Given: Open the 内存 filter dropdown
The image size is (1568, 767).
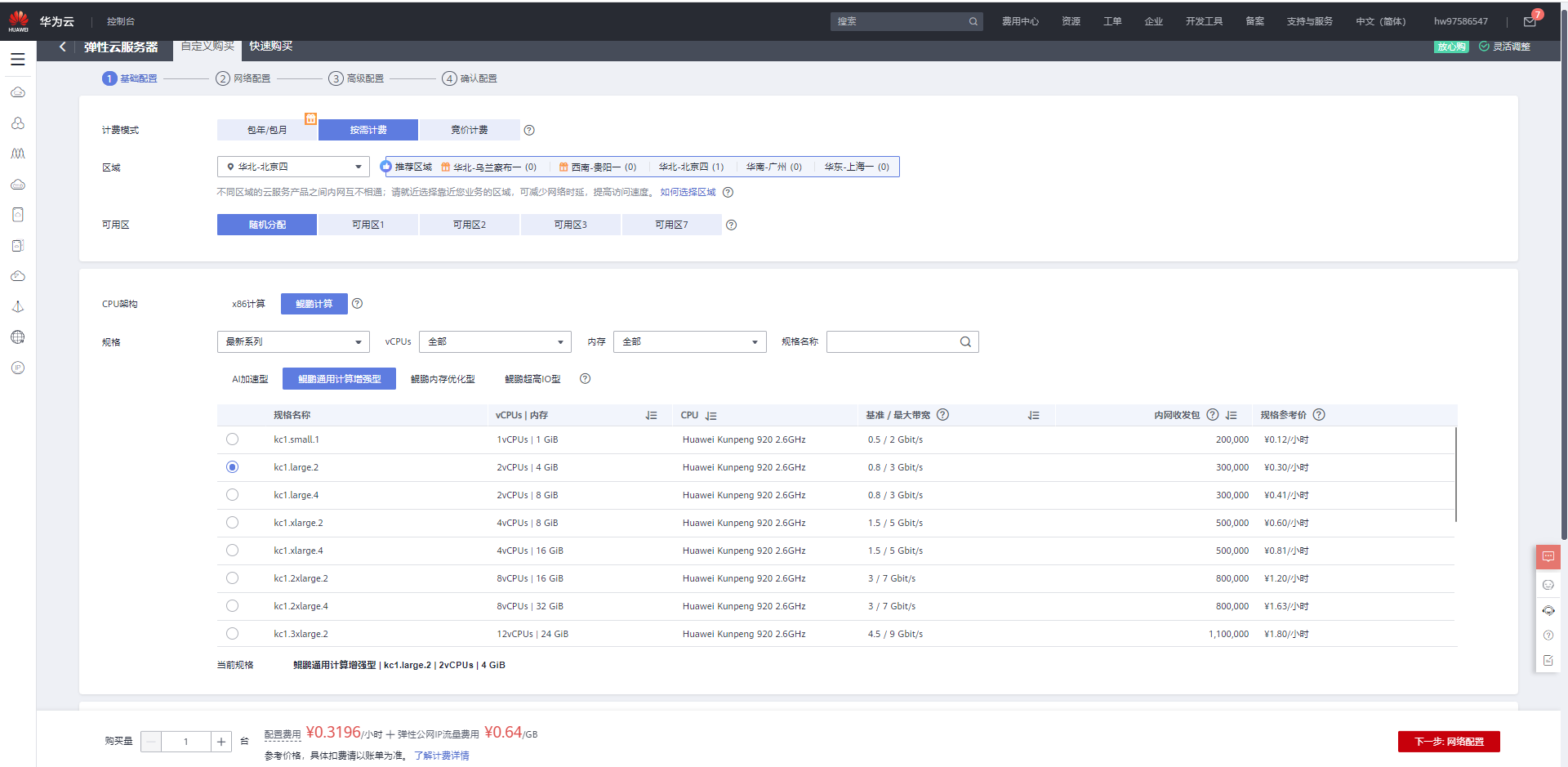Looking at the screenshot, I should tap(690, 341).
